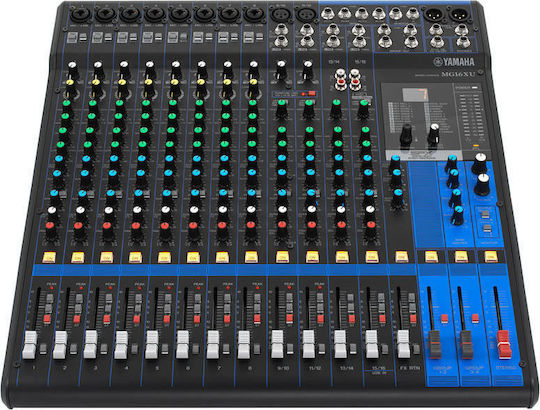The image size is (540, 410).
Task: Select the white RCA jack of input 13/14
Action: 340,74
